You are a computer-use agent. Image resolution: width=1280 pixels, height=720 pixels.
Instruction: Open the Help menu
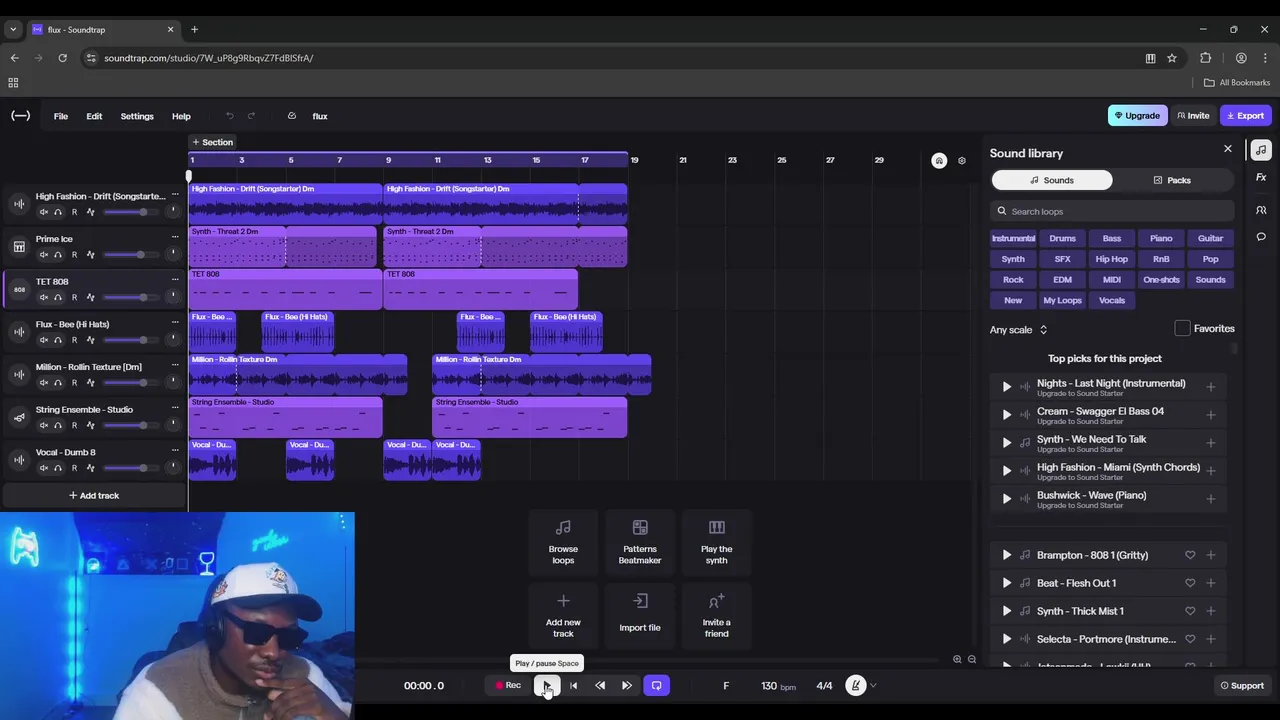[x=181, y=116]
